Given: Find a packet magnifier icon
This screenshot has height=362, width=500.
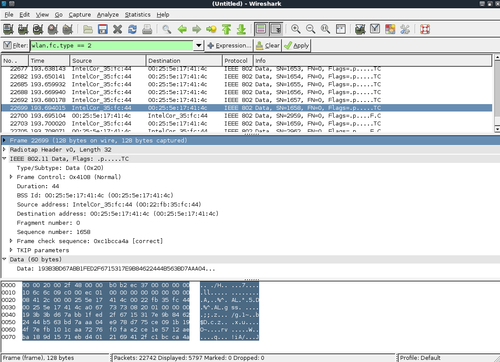Looking at the screenshot, I should click(x=167, y=29).
